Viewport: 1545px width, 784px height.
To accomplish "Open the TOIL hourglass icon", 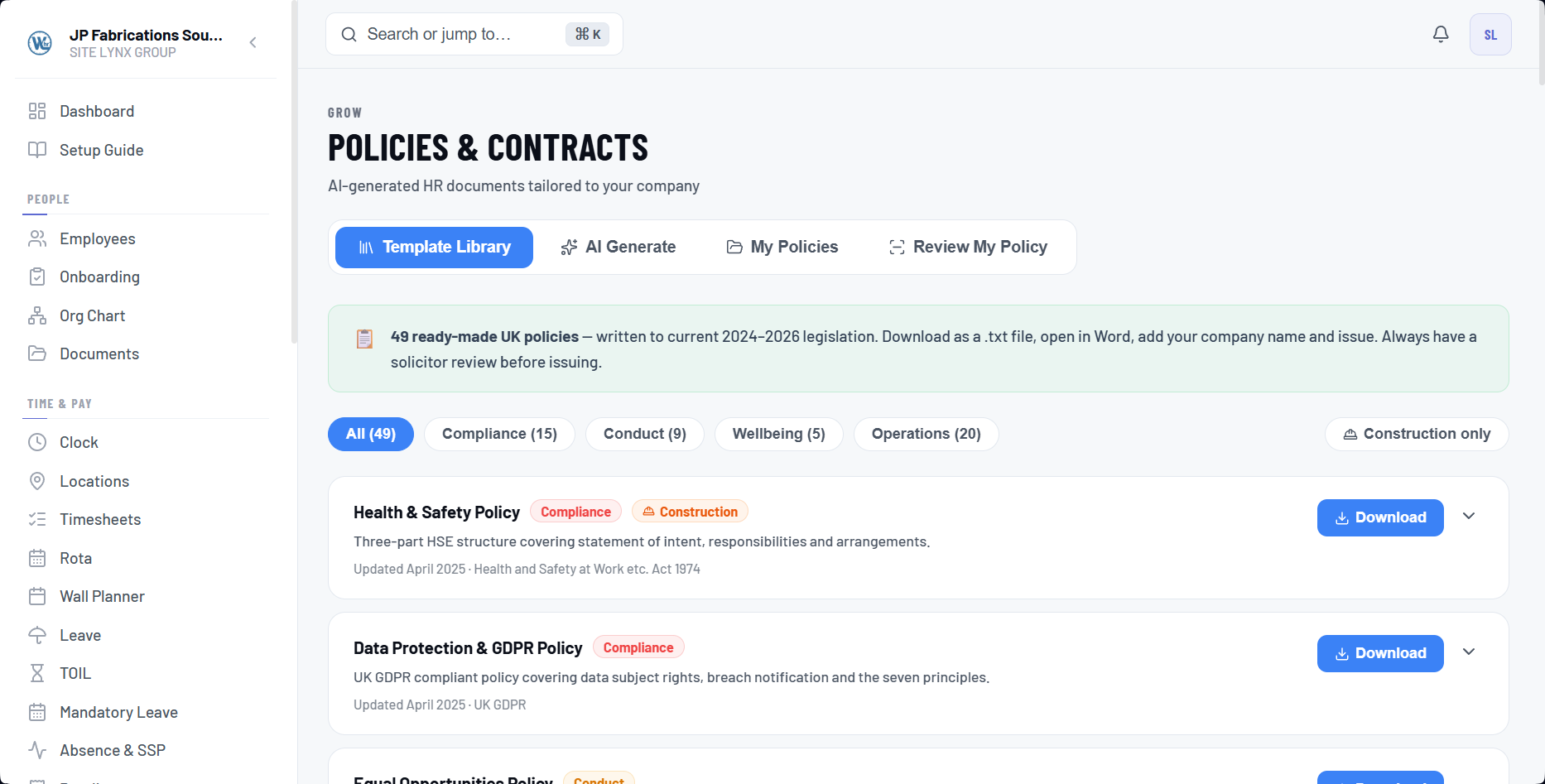I will 37,673.
